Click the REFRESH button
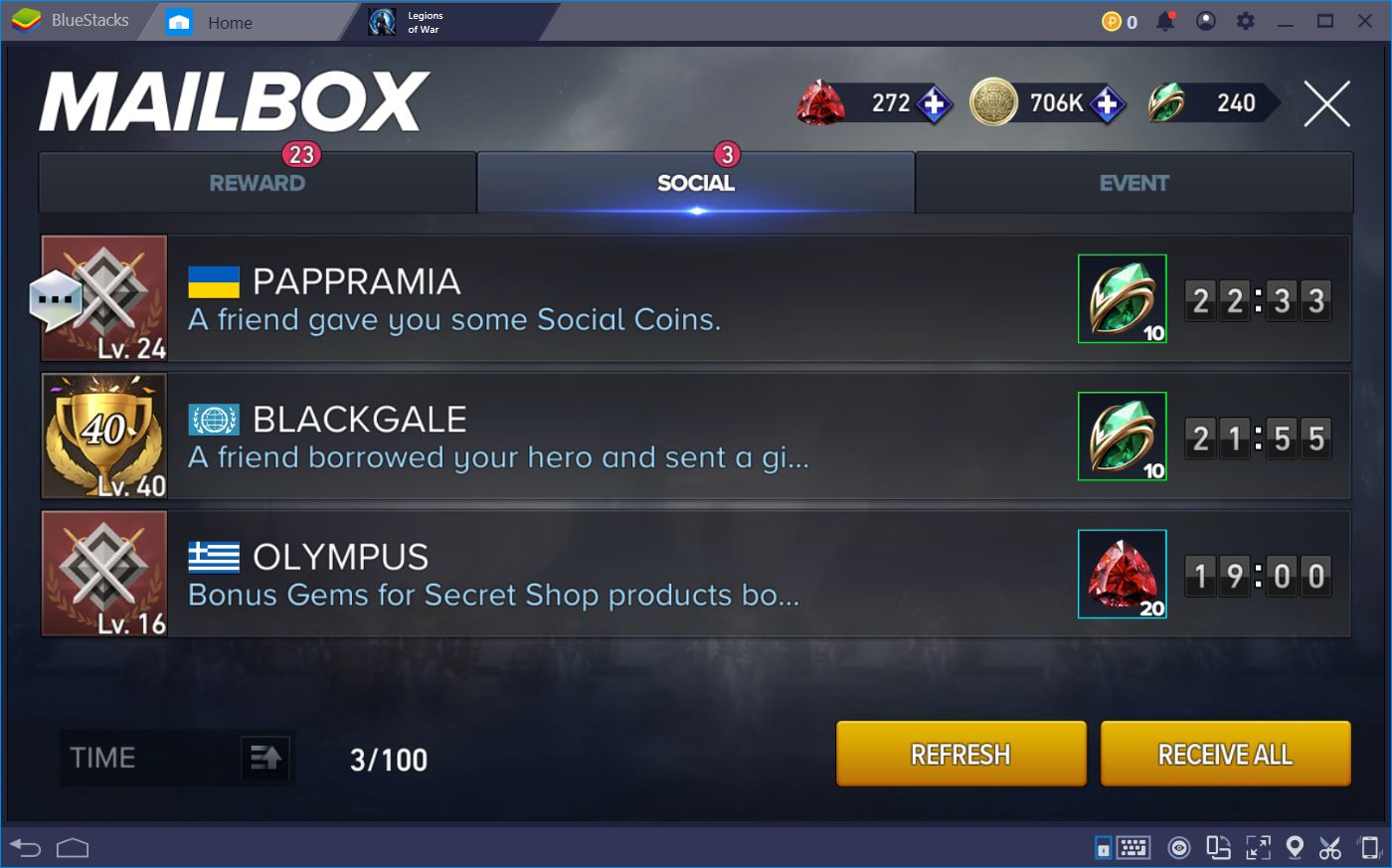The image size is (1392, 868). pos(961,754)
